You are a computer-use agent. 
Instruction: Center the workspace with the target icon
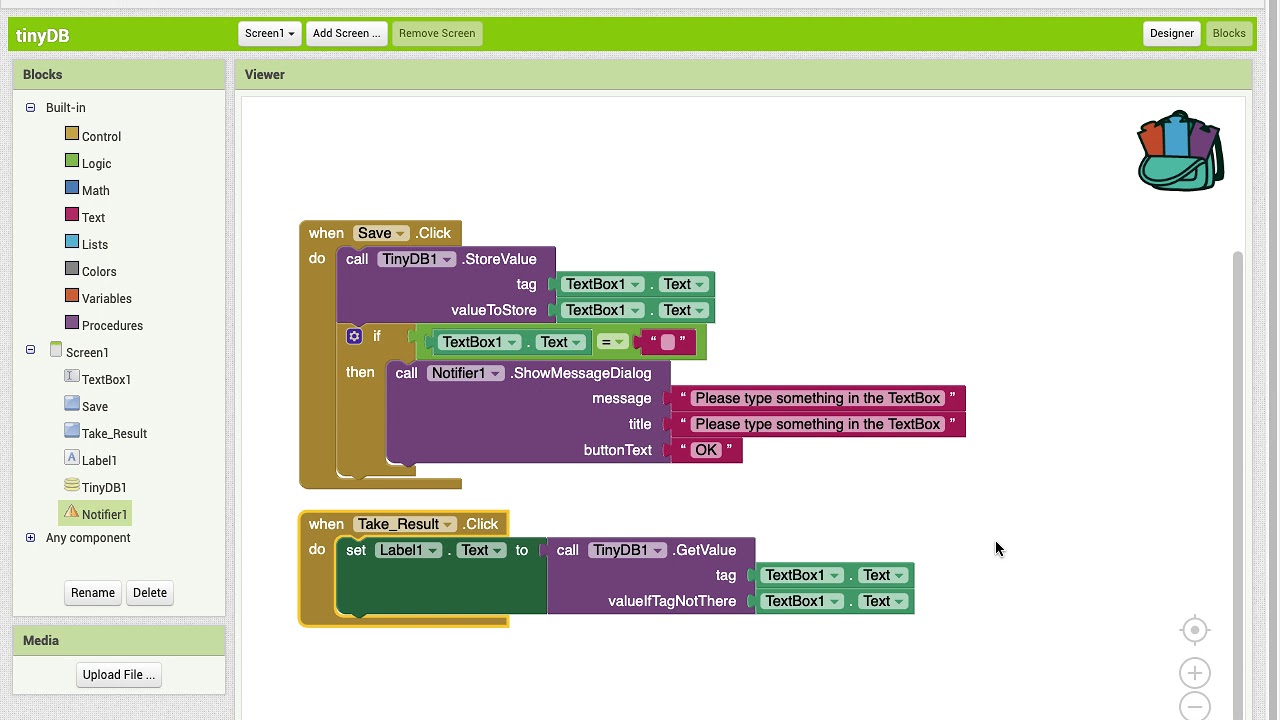point(1194,630)
